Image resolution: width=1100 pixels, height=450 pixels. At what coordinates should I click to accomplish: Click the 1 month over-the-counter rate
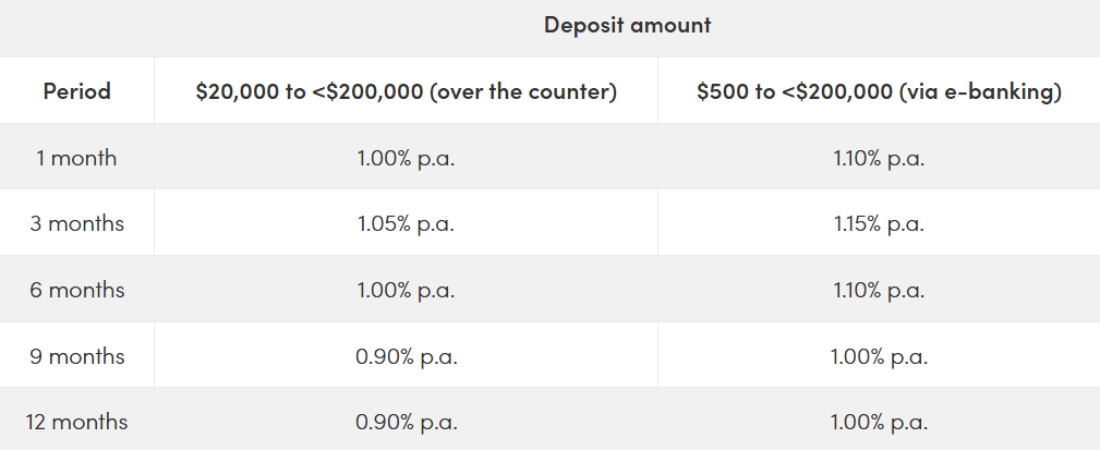click(x=406, y=157)
